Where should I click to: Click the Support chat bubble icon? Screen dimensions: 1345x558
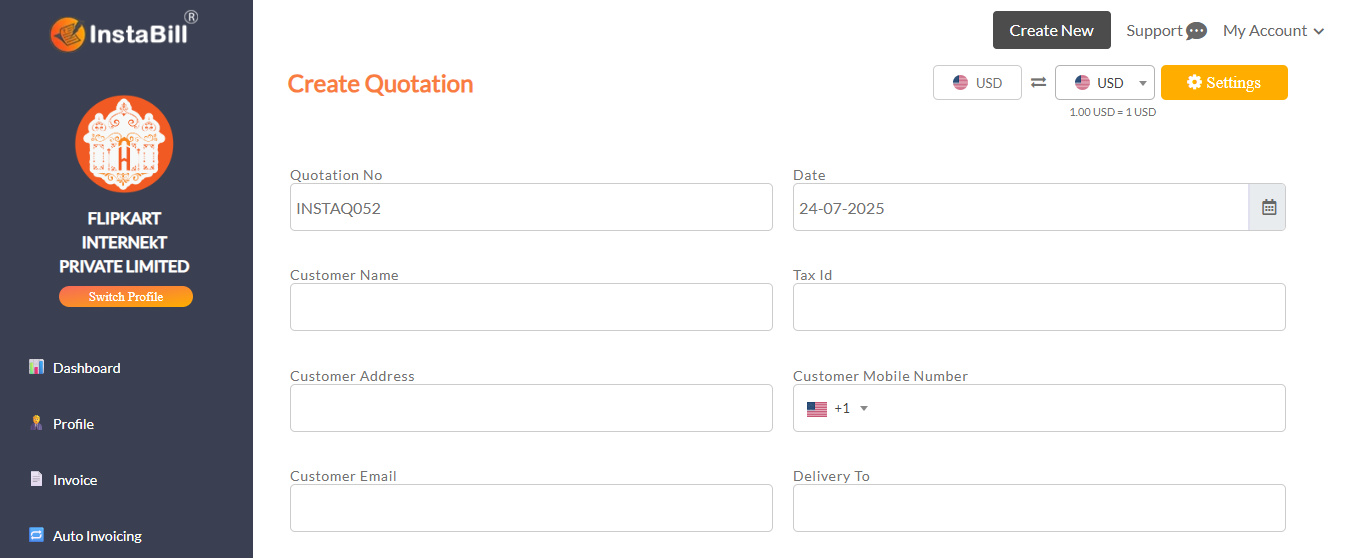point(1196,31)
